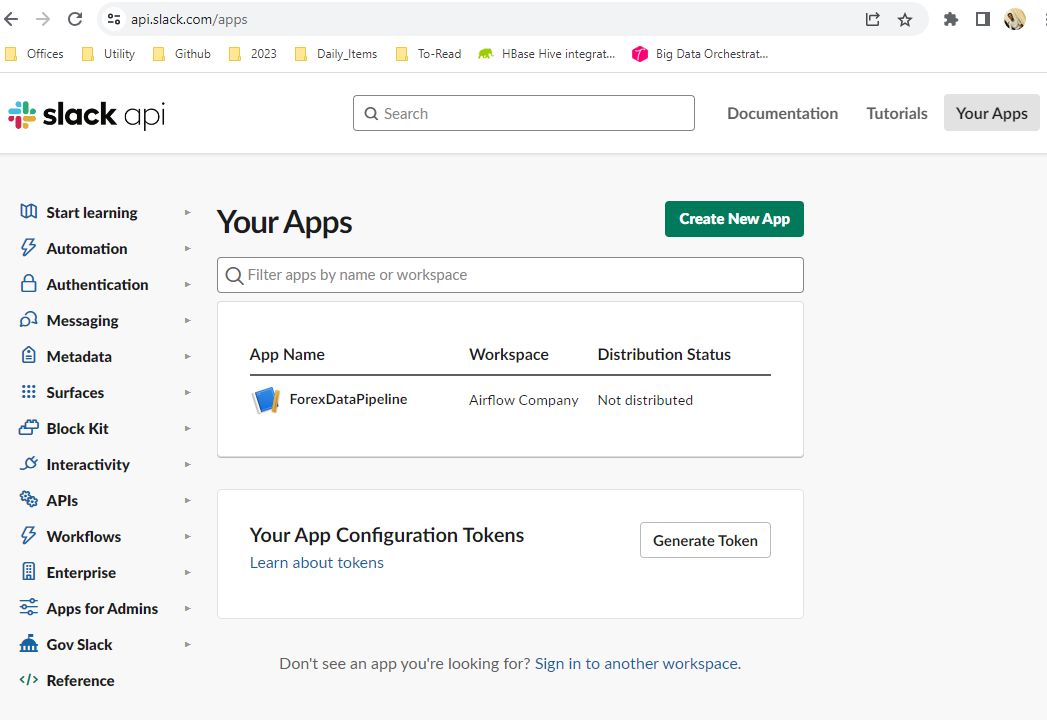The height and width of the screenshot is (720, 1047).
Task: Open the Tutorials navigation item
Action: (896, 113)
